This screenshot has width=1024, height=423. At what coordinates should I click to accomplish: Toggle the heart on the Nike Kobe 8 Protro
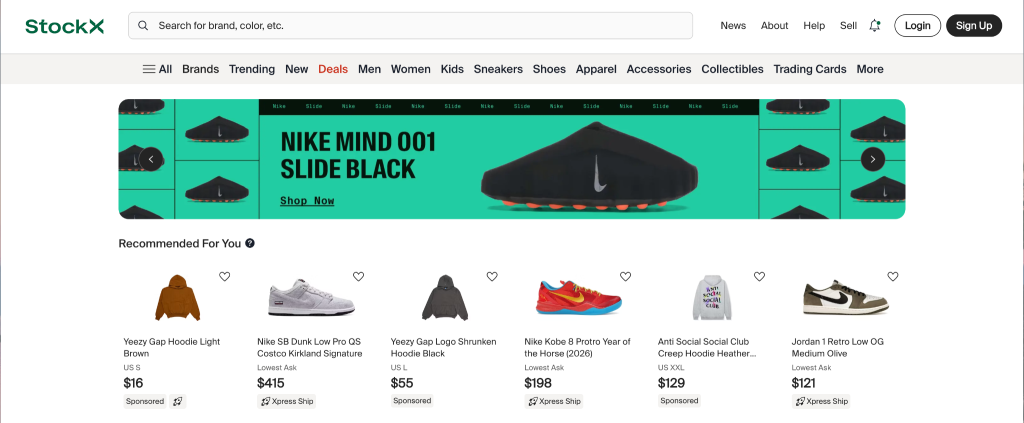click(626, 277)
